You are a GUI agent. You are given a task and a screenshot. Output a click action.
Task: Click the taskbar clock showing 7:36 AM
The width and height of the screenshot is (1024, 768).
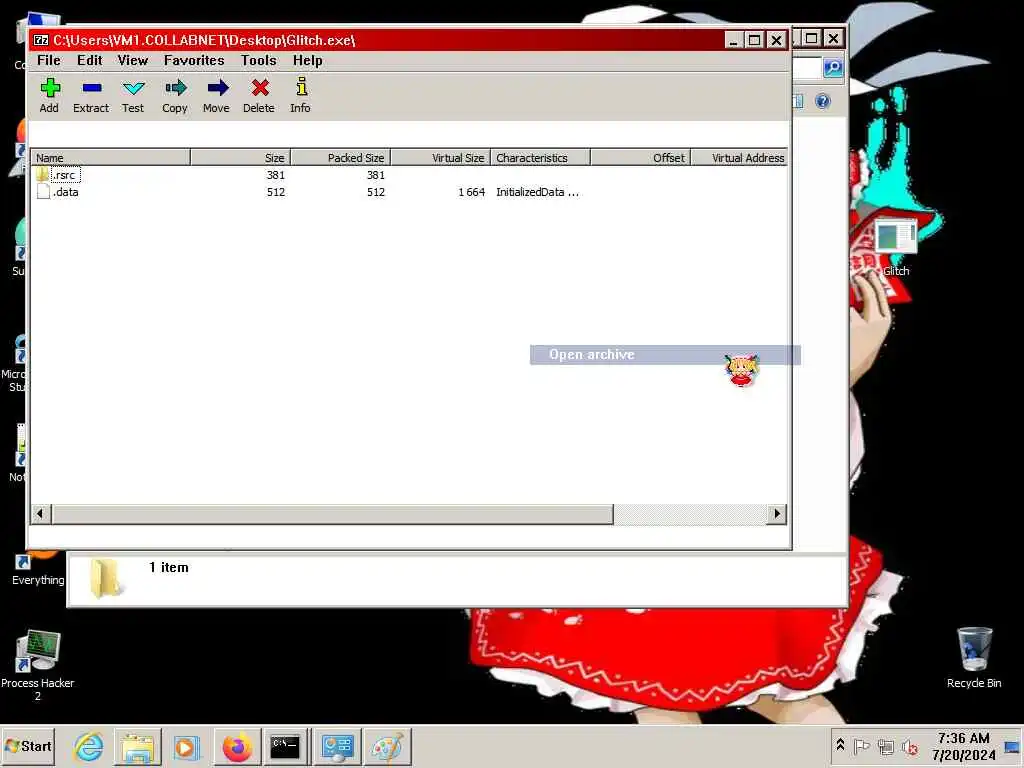[963, 746]
